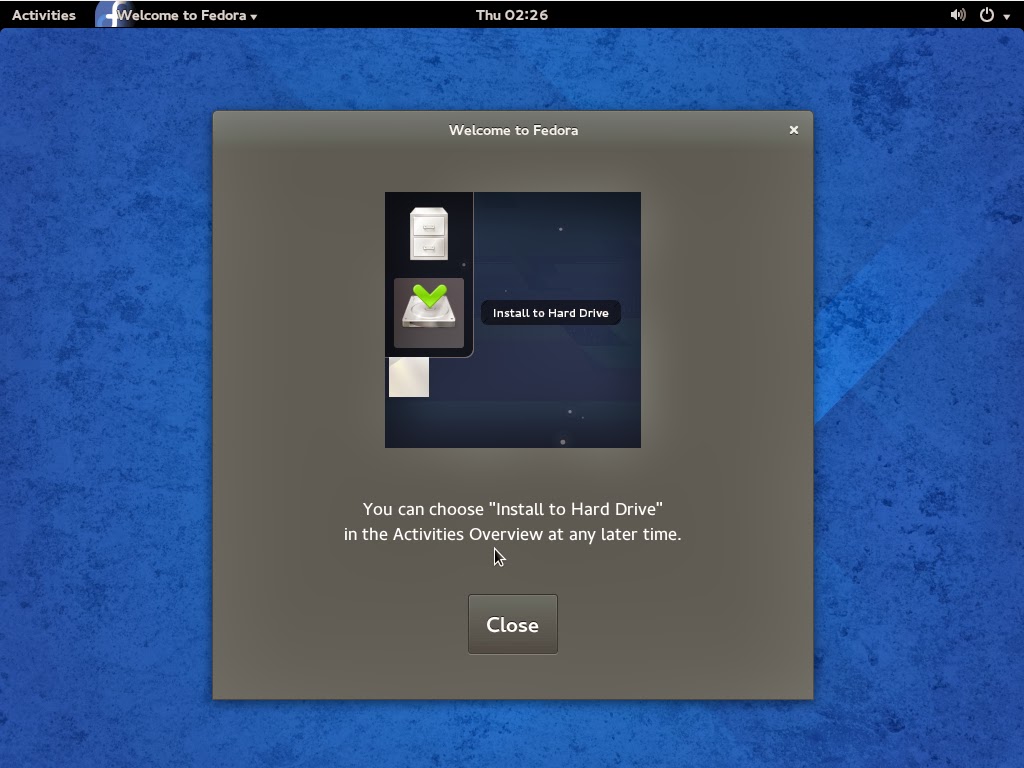Click the text 'You can choose "Install to Hard Drive"'

click(x=513, y=509)
